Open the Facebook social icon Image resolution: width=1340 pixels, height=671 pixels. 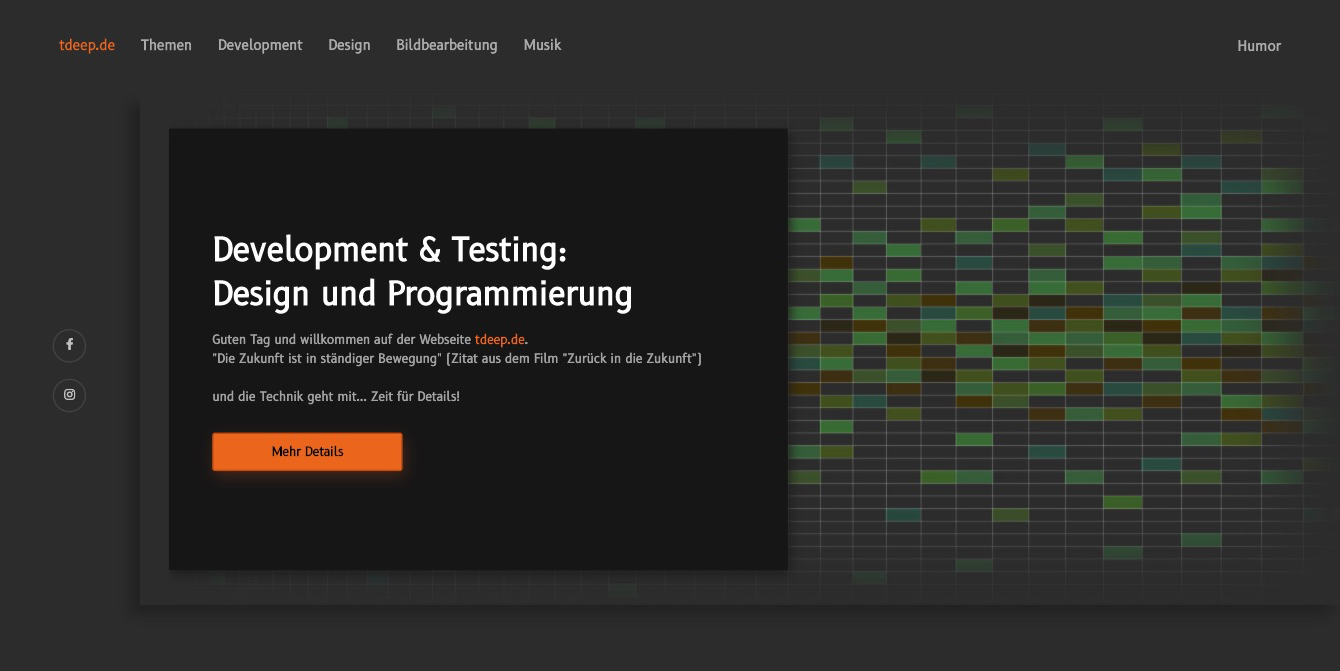coord(69,345)
